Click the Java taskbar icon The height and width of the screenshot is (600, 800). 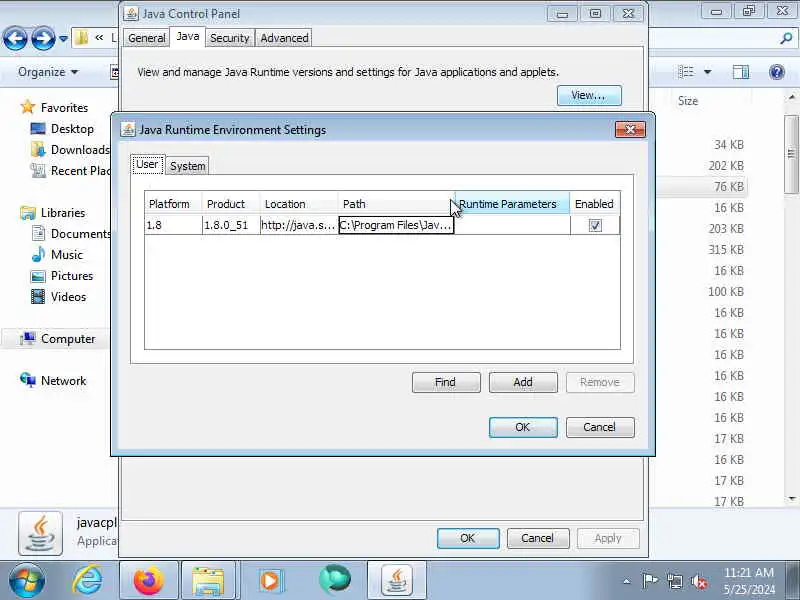click(396, 581)
